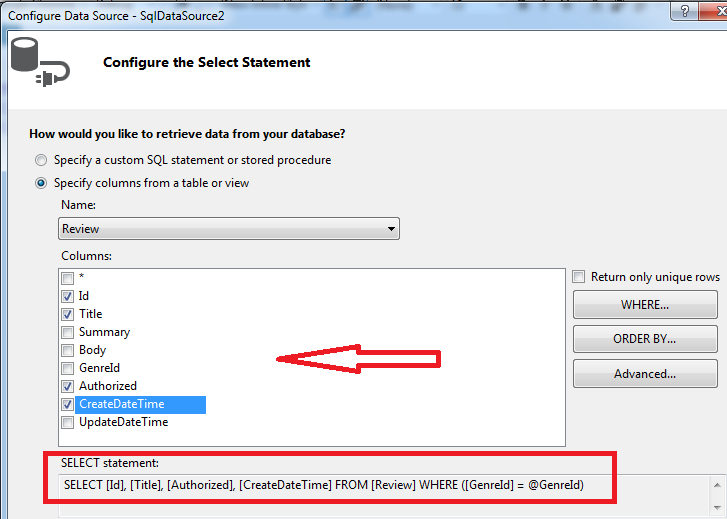Toggle the CreateDateTime column checkbox
This screenshot has width=727, height=519.
pos(67,404)
